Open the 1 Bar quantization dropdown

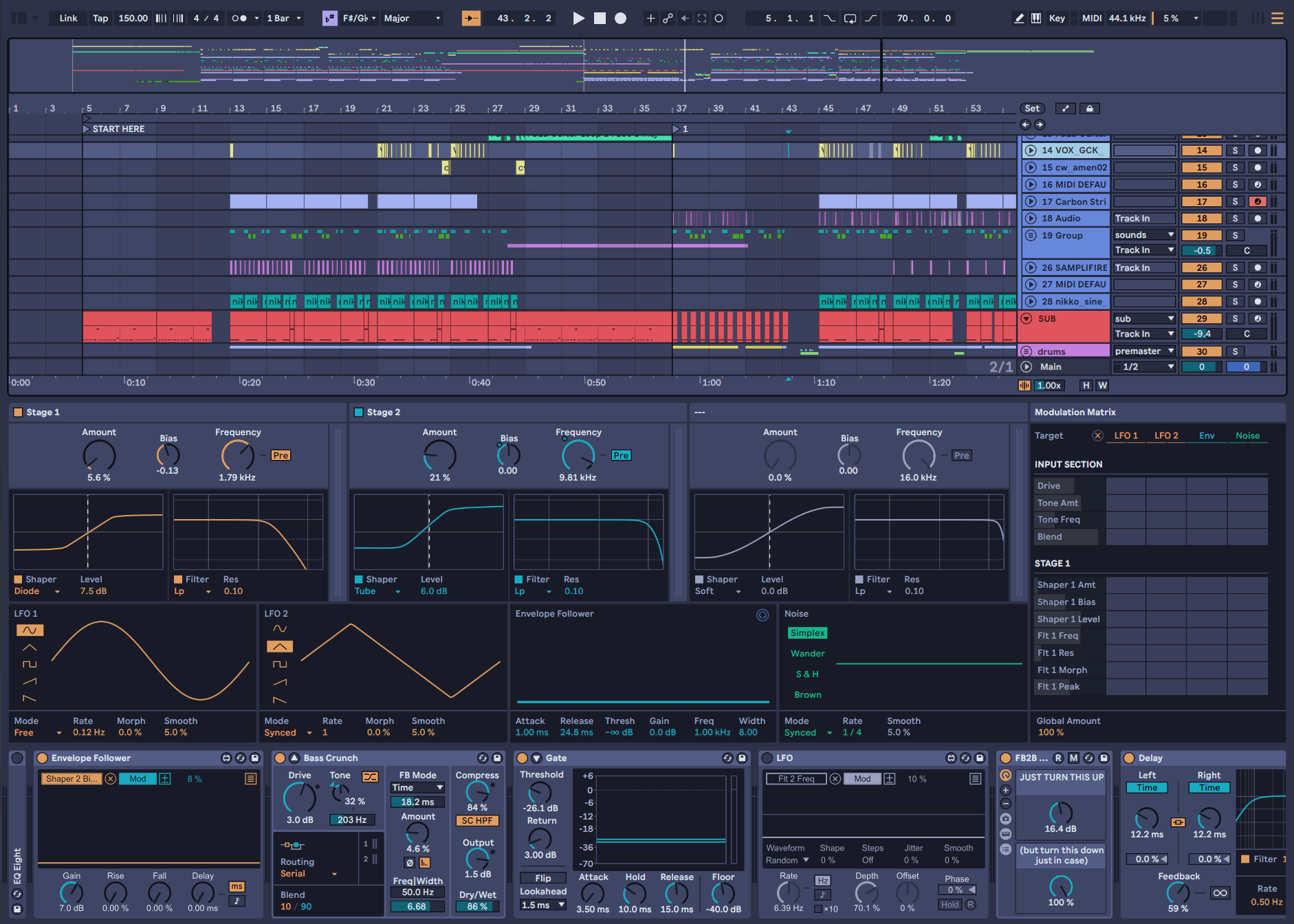point(284,19)
